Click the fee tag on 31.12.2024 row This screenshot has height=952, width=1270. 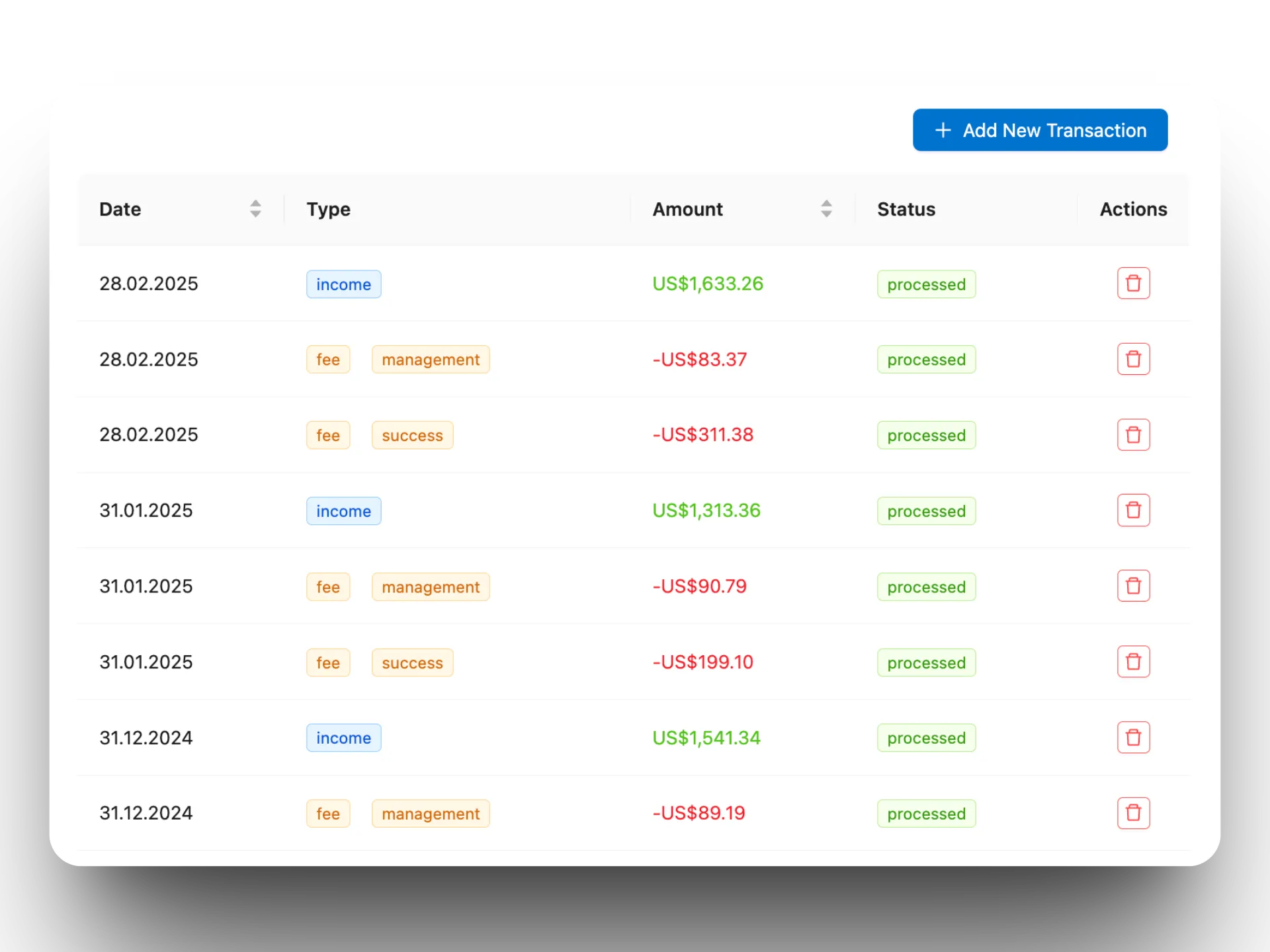pos(328,814)
